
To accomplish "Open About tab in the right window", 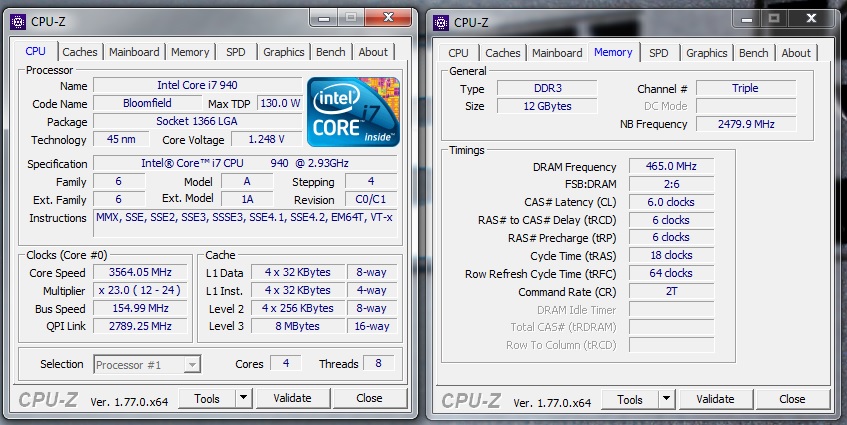I will pyautogui.click(x=796, y=53).
